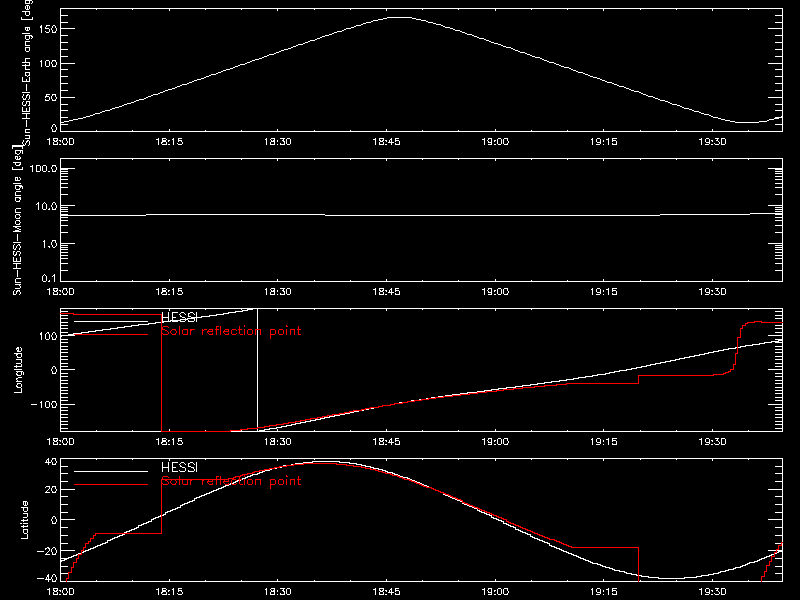Click the "50" tick on Earth angle plot
Screen dimensions: 800x600
point(51,97)
